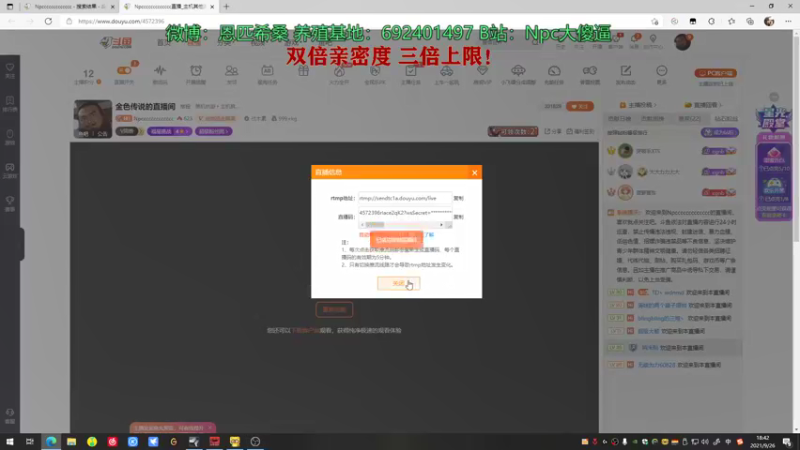Click the stream key horizontal scrollbar thumb
This screenshot has width=800, height=450.
coord(375,224)
